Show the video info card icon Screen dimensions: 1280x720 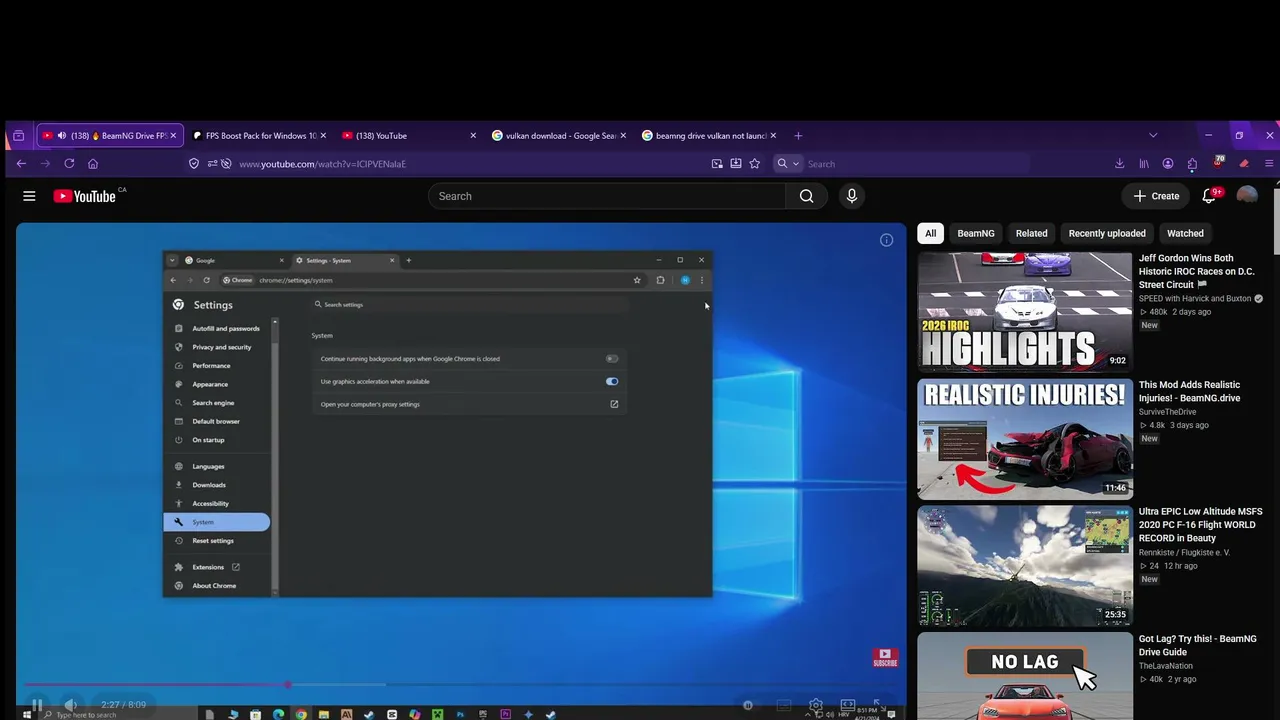pyautogui.click(x=886, y=240)
